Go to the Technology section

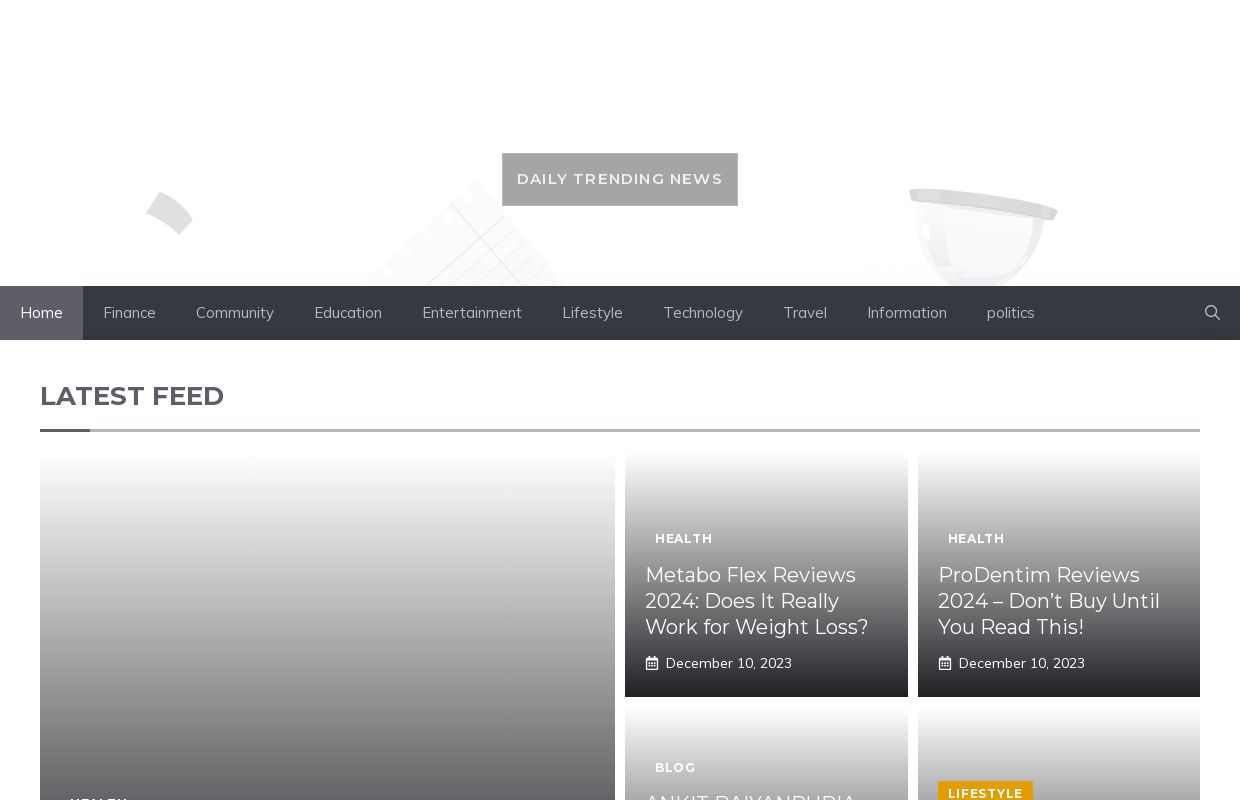pos(703,313)
